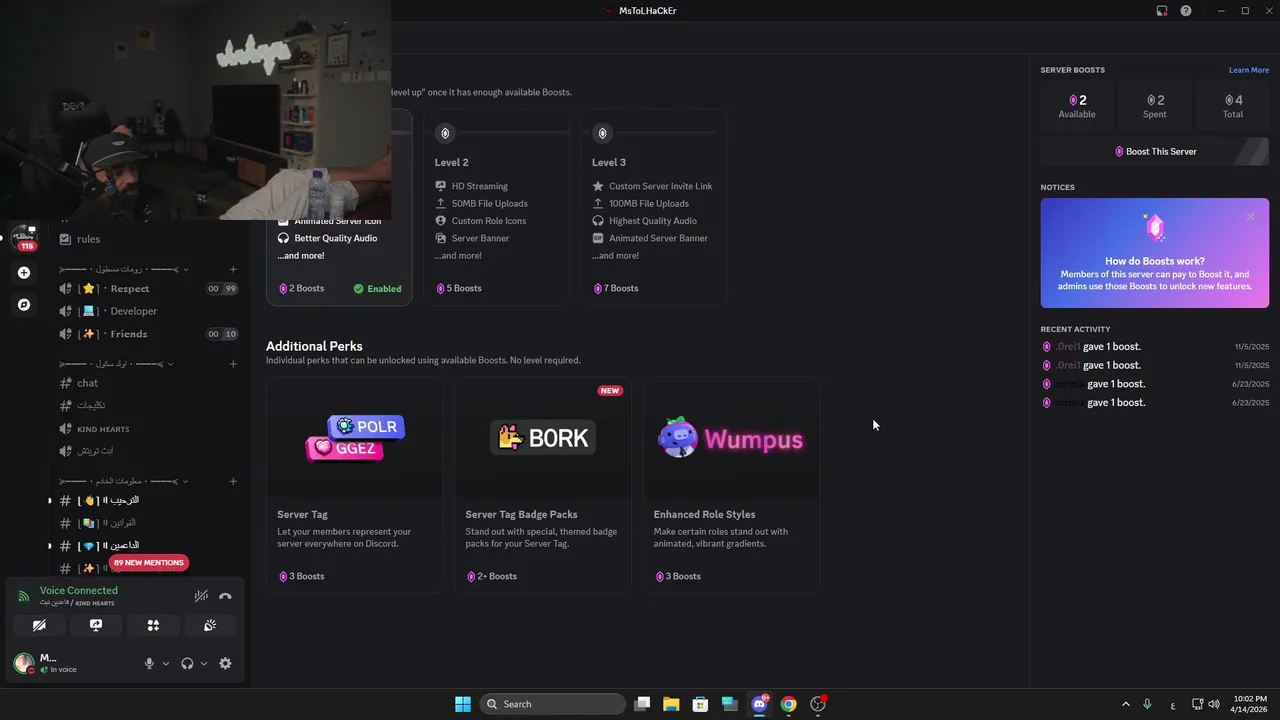The height and width of the screenshot is (720, 1280).
Task: Click the Total boosts counter
Action: pos(1233,106)
